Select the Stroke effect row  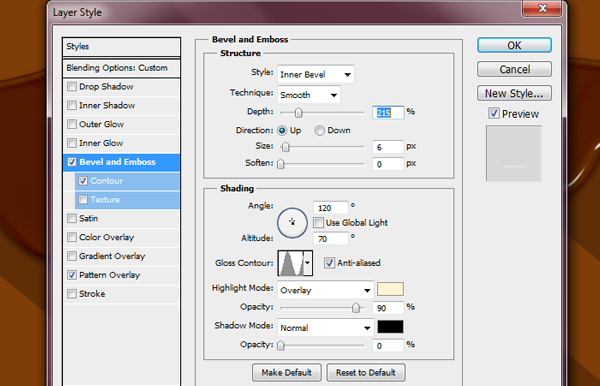tap(121, 294)
